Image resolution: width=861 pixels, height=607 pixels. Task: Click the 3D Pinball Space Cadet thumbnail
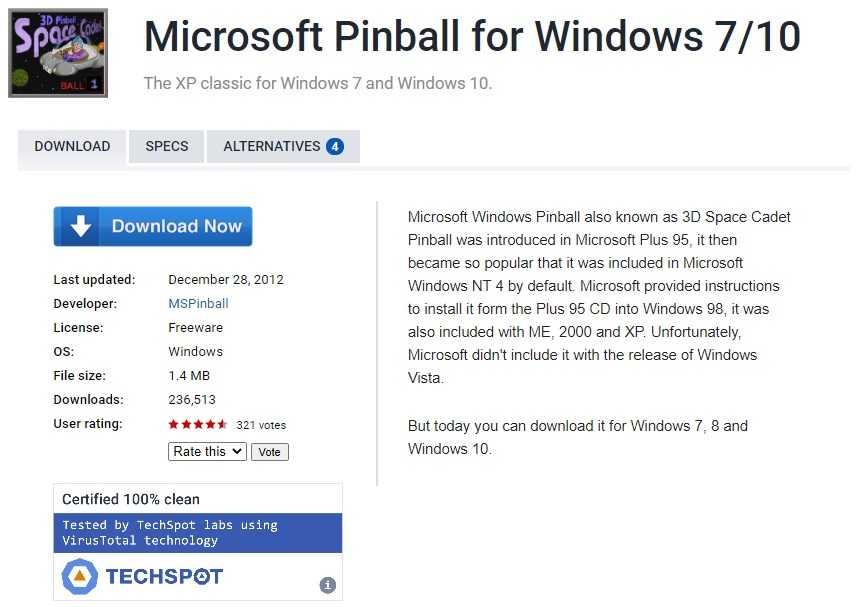(x=58, y=52)
